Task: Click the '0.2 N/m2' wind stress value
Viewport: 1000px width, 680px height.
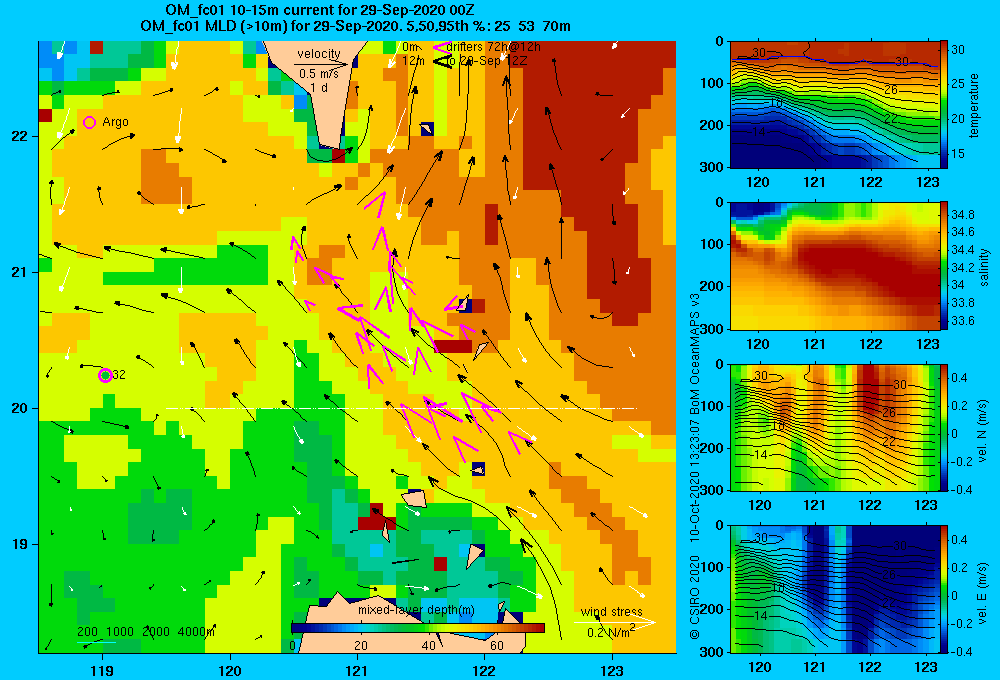Action: click(x=610, y=632)
